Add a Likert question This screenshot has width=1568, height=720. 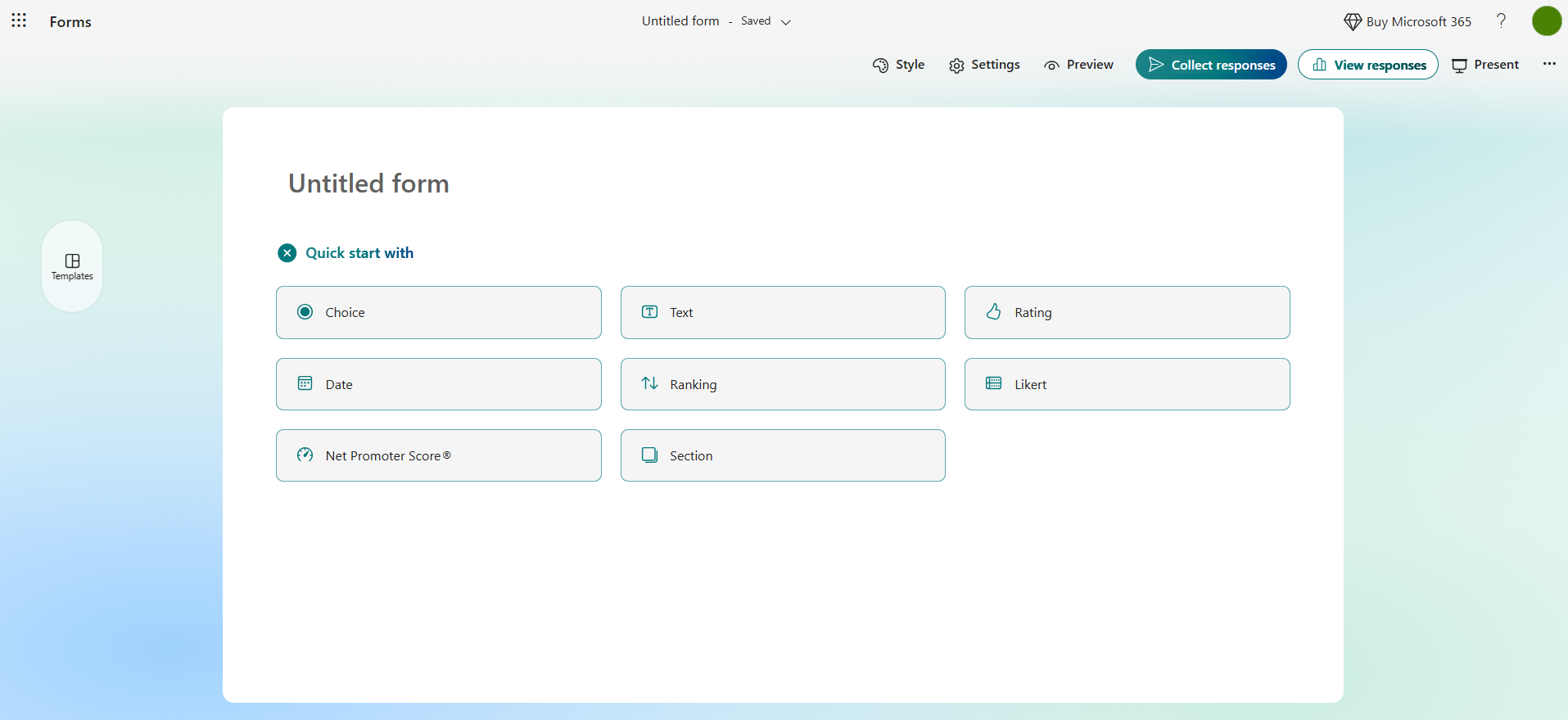point(1127,384)
